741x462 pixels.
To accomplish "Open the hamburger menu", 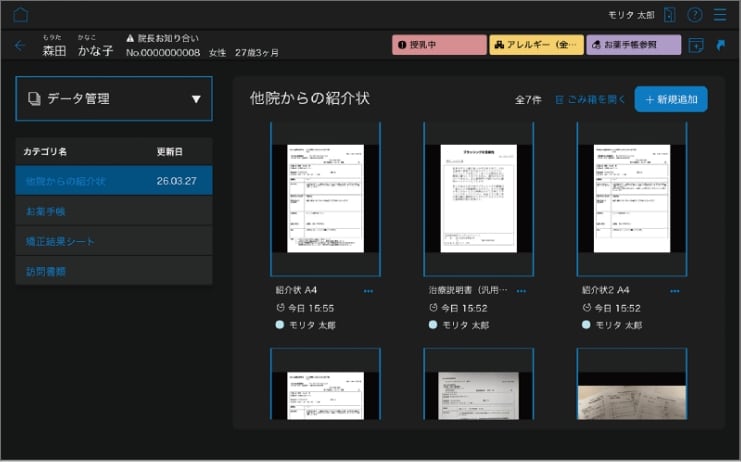I will 720,15.
